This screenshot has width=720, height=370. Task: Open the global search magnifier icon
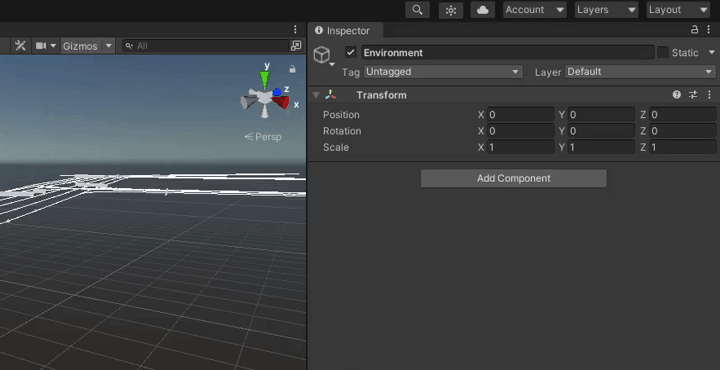tap(417, 10)
